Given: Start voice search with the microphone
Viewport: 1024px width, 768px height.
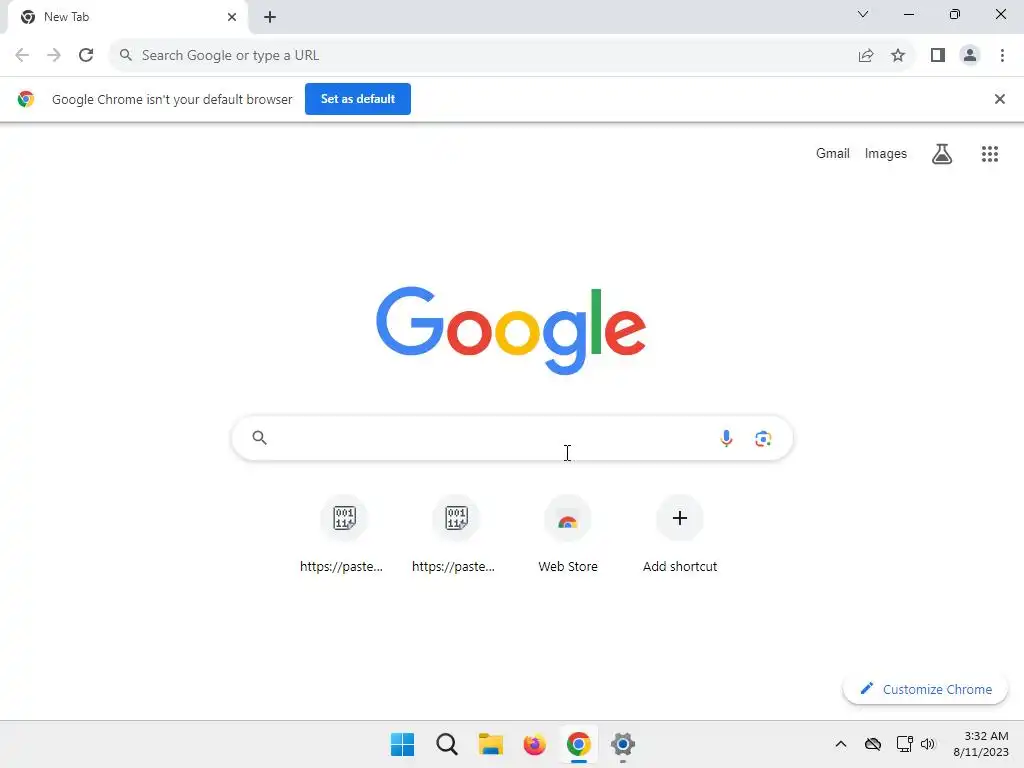Looking at the screenshot, I should tap(726, 438).
